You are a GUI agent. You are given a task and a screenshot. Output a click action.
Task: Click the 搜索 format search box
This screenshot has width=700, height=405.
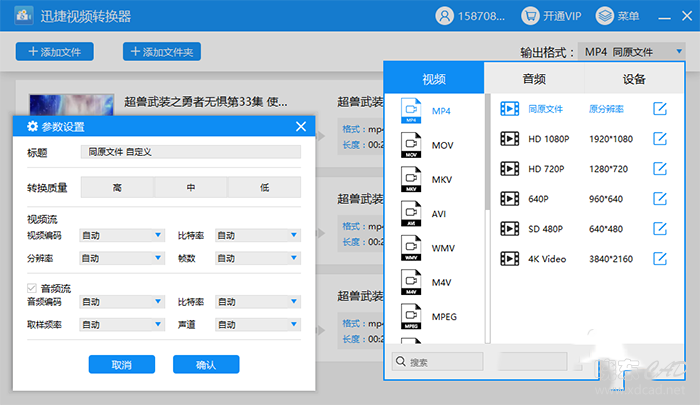tap(438, 361)
